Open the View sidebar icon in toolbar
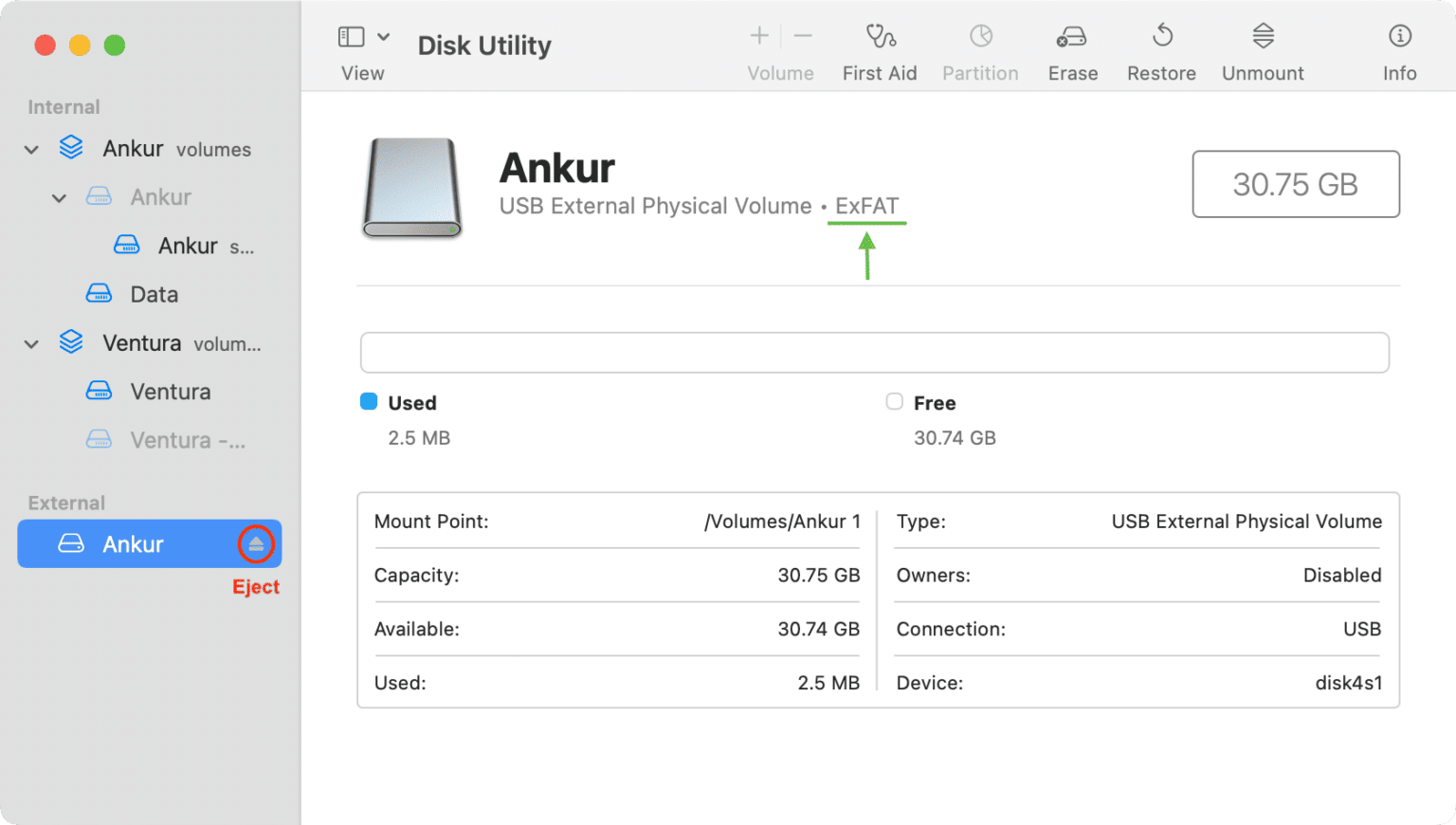Image resolution: width=1456 pixels, height=825 pixels. 351,37
